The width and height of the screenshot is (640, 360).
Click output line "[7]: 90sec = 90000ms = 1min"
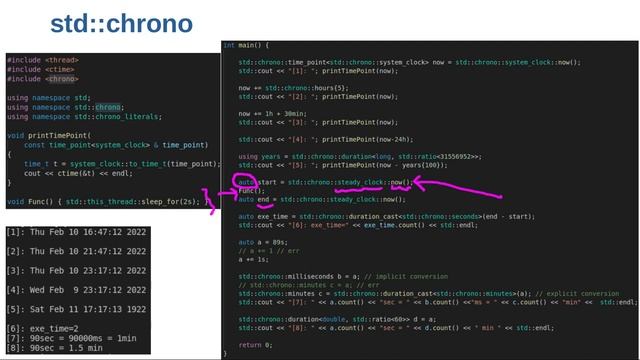71,338
